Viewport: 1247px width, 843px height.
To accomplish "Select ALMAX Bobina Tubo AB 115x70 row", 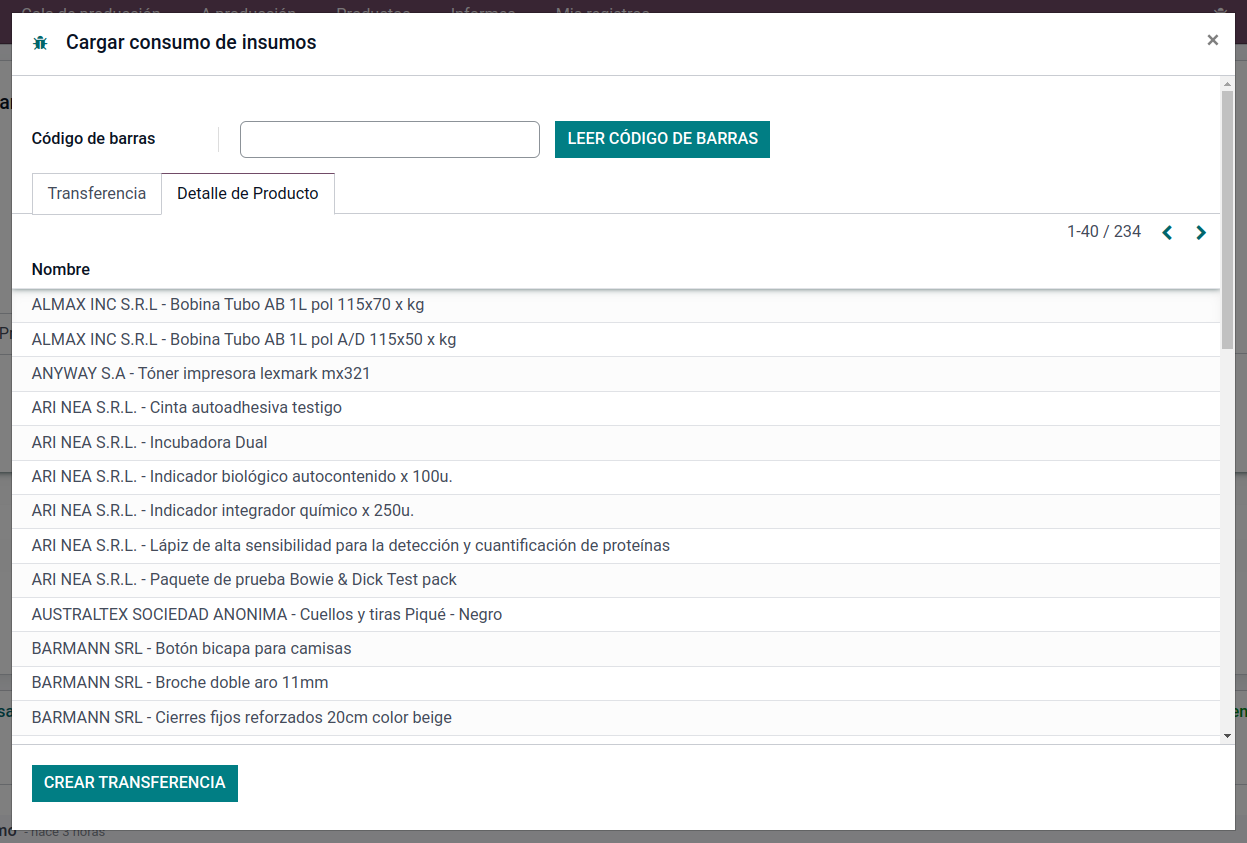I will (x=228, y=305).
